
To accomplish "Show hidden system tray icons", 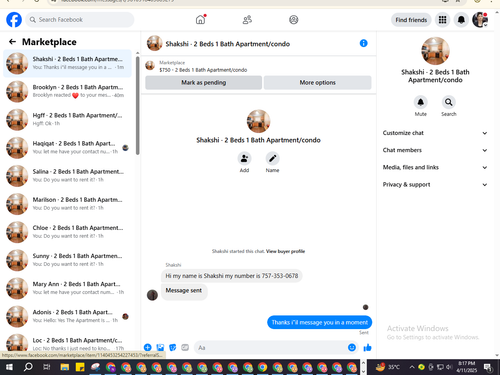I will [x=412, y=367].
